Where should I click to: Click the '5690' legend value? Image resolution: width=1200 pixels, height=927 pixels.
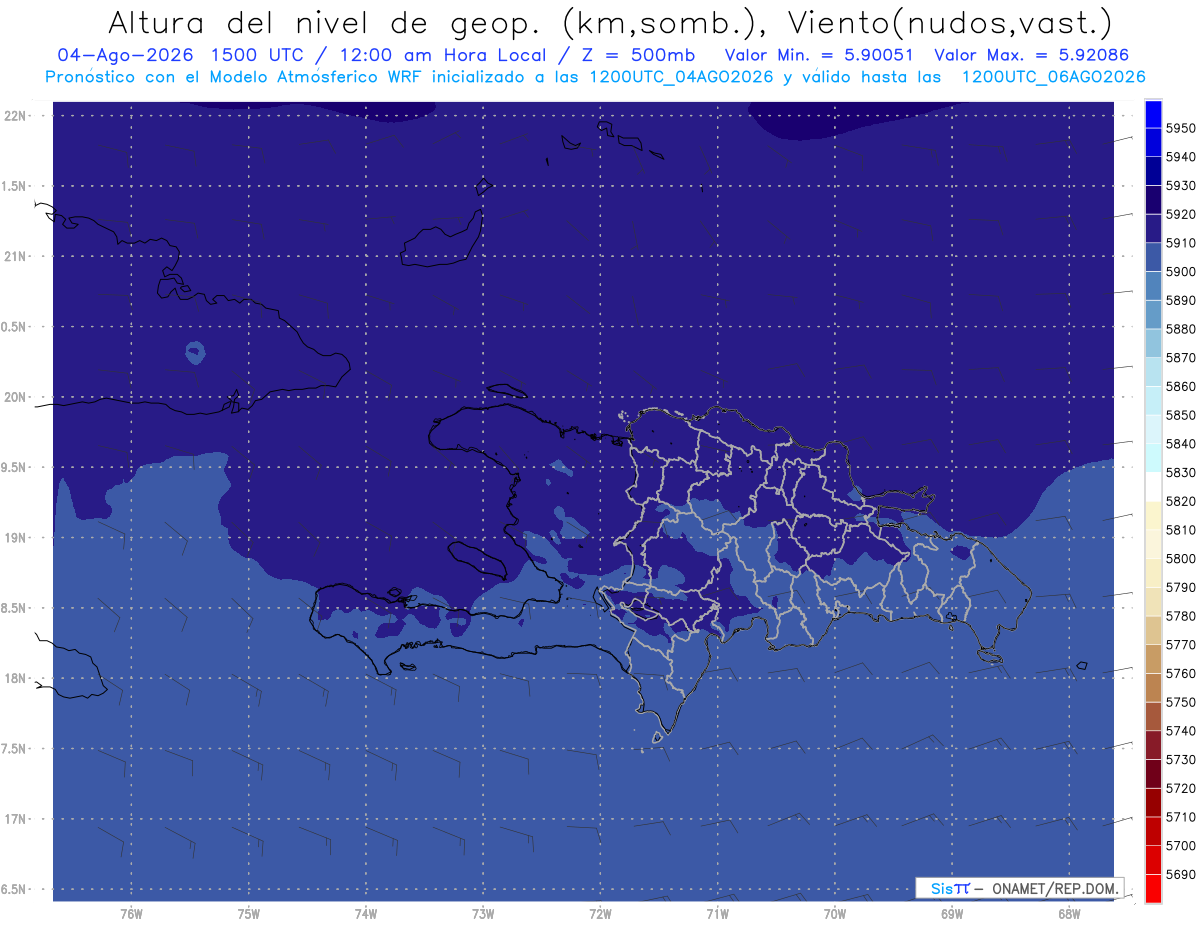1180,874
